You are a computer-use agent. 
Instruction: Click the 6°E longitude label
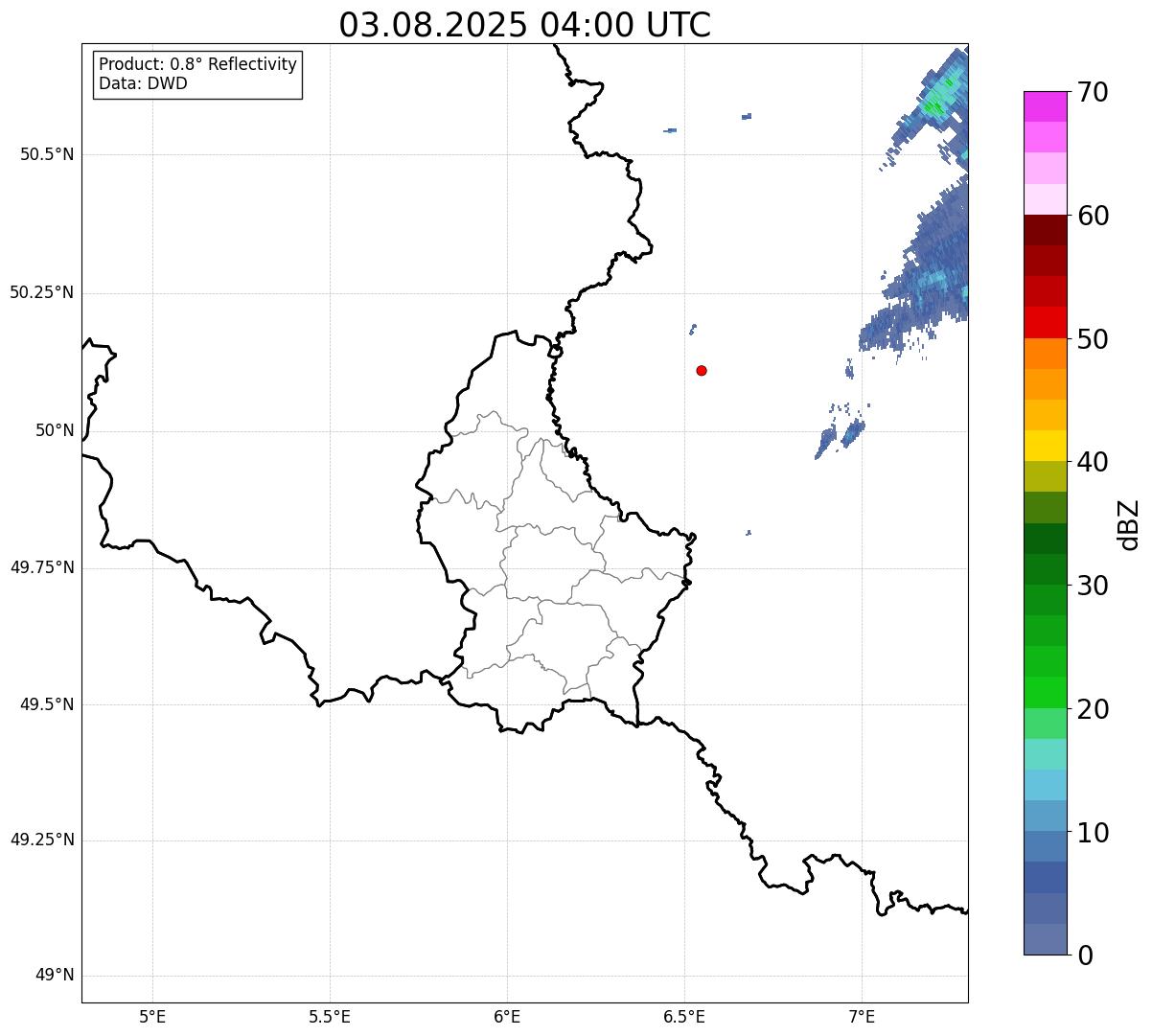(507, 1016)
